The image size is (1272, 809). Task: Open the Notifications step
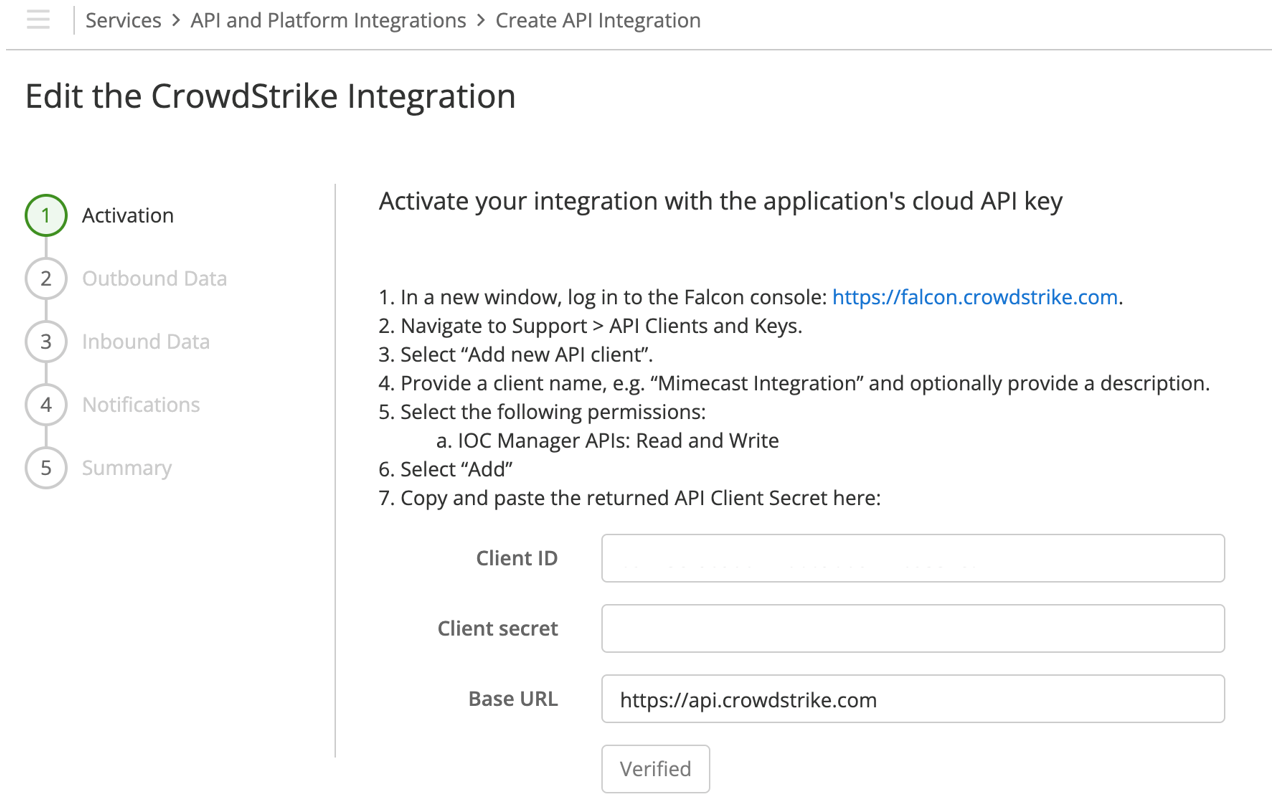[140, 404]
